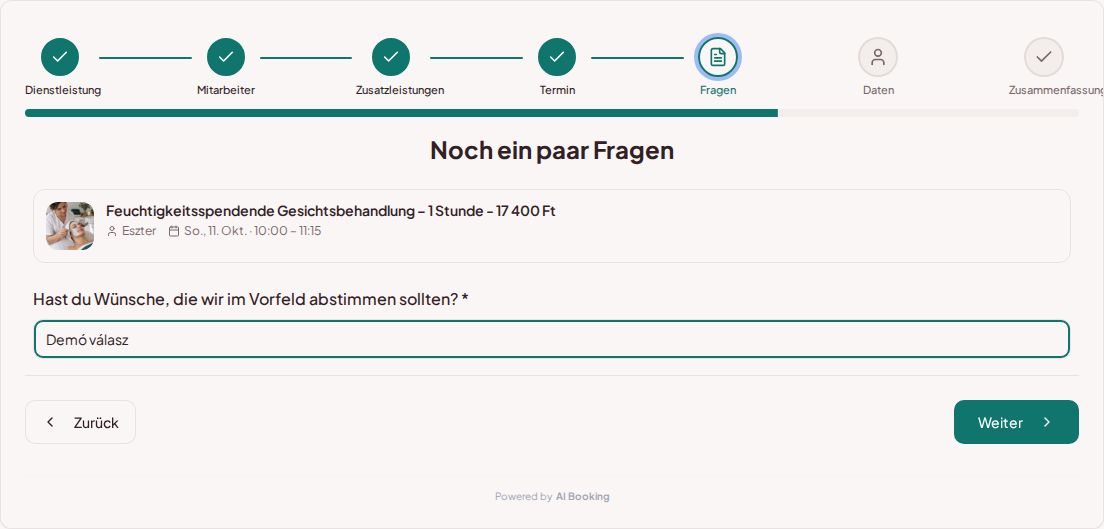Click the Zusatzleistungen step label
The image size is (1104, 529).
400,90
